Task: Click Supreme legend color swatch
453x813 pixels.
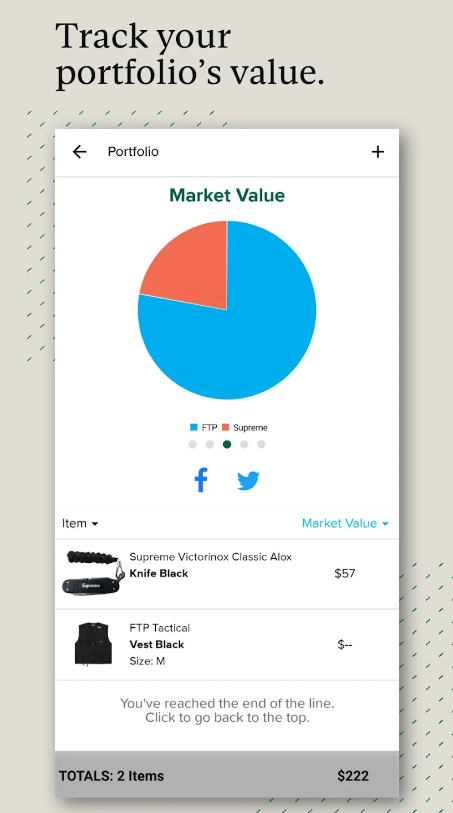Action: (x=225, y=428)
